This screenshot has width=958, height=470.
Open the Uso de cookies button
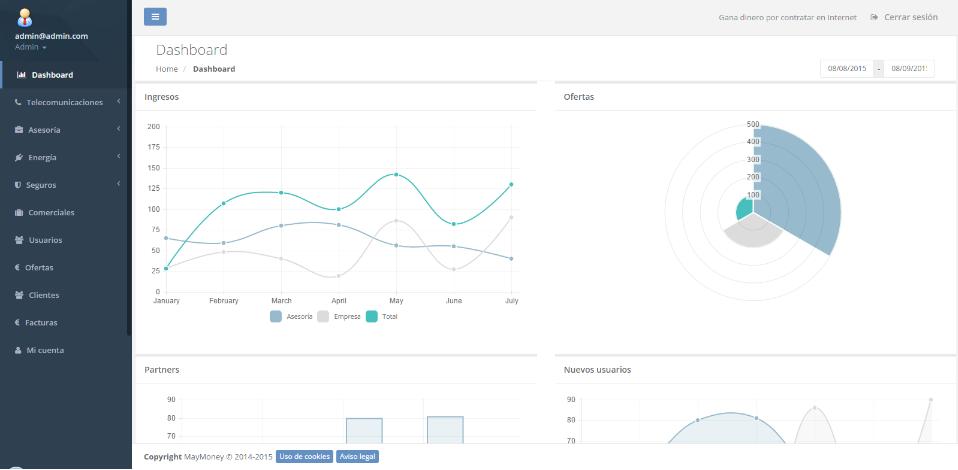click(x=304, y=457)
